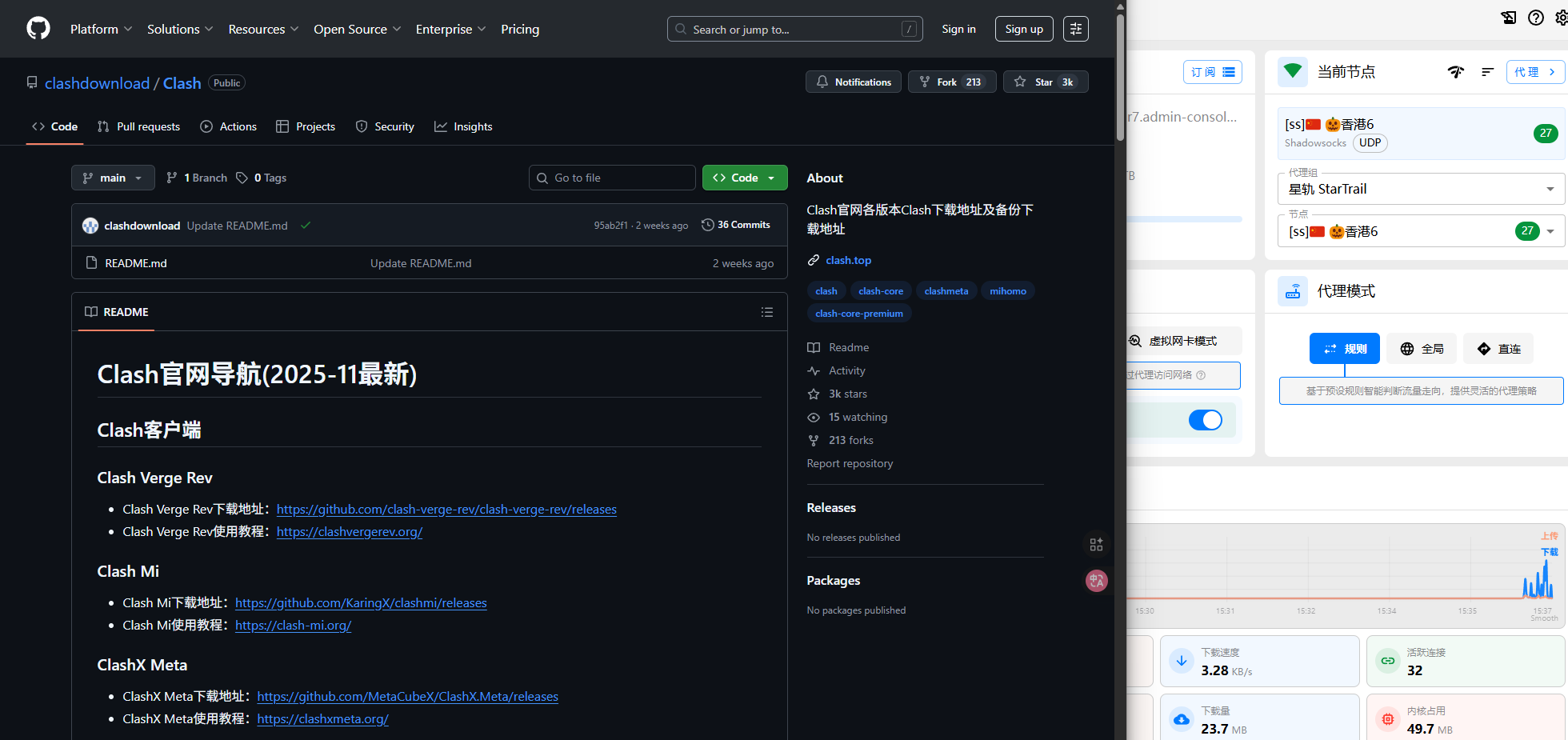Switch to the Pull requests tab
Image resolution: width=1568 pixels, height=740 pixels.
(x=138, y=126)
